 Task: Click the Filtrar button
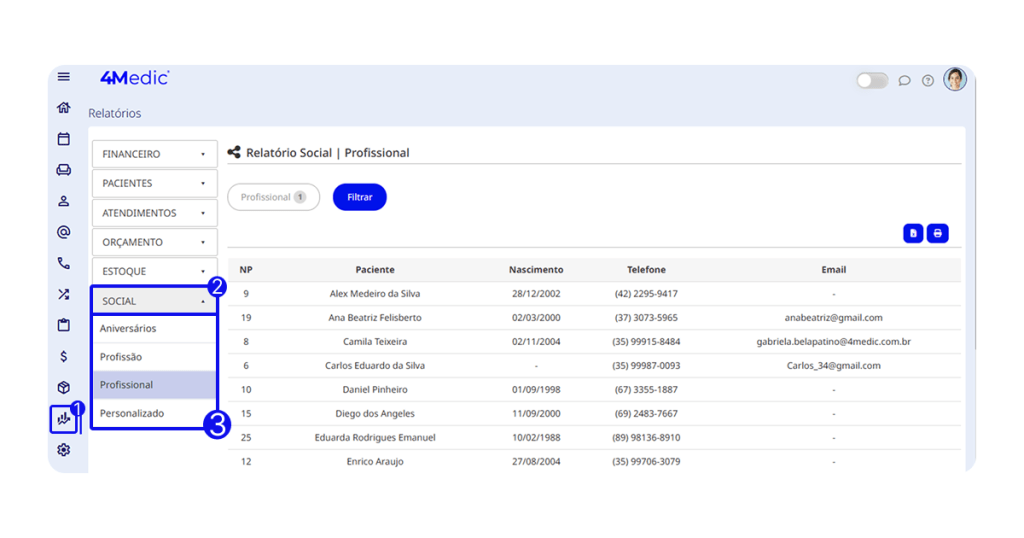[359, 198]
